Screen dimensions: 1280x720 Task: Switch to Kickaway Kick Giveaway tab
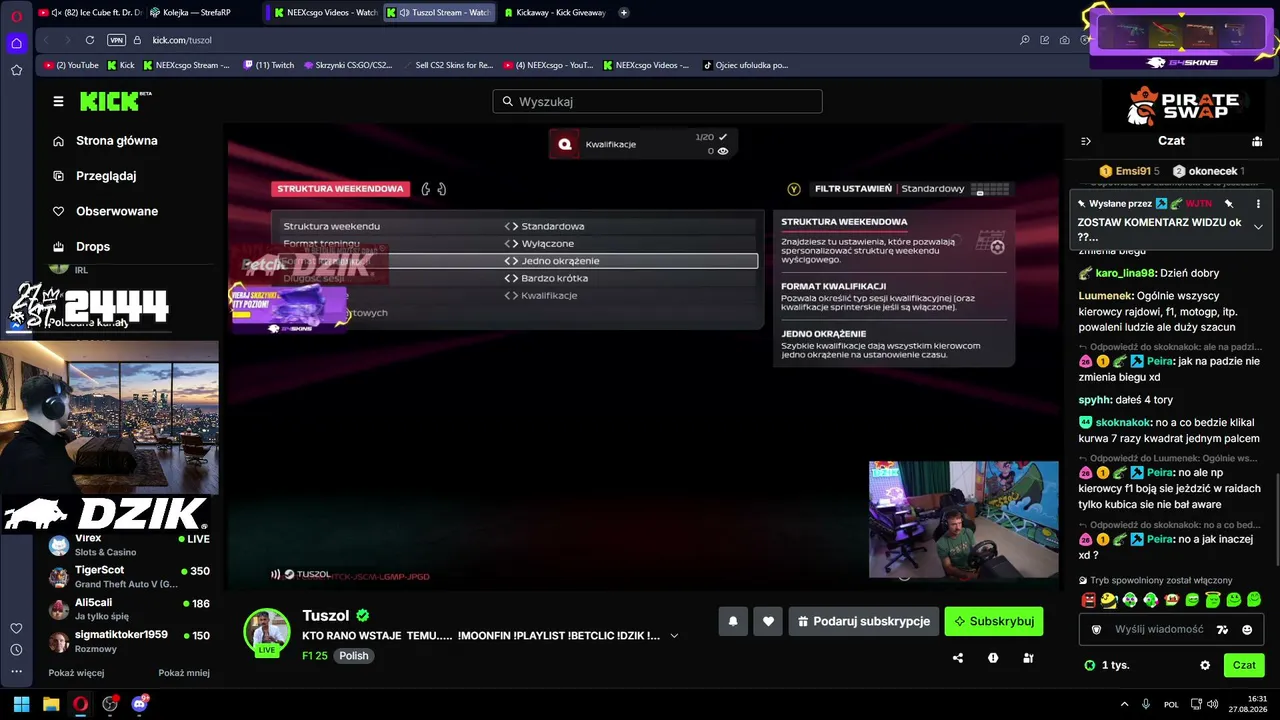[555, 13]
